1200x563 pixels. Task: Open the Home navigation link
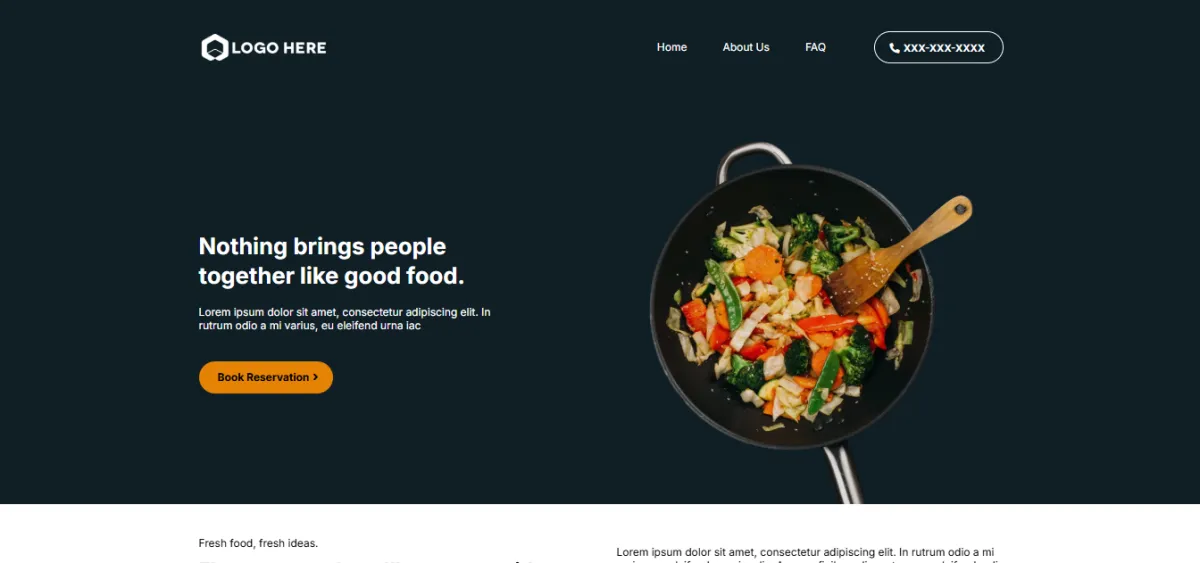672,47
